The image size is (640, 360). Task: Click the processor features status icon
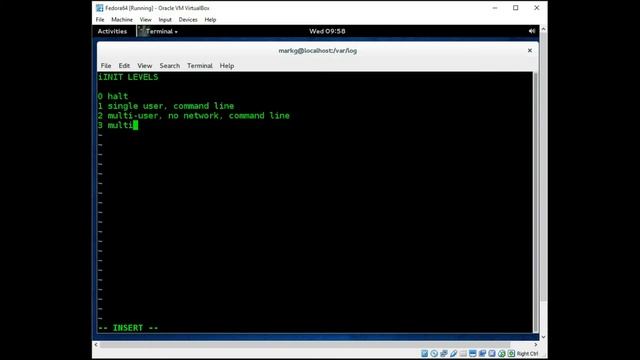[492, 353]
